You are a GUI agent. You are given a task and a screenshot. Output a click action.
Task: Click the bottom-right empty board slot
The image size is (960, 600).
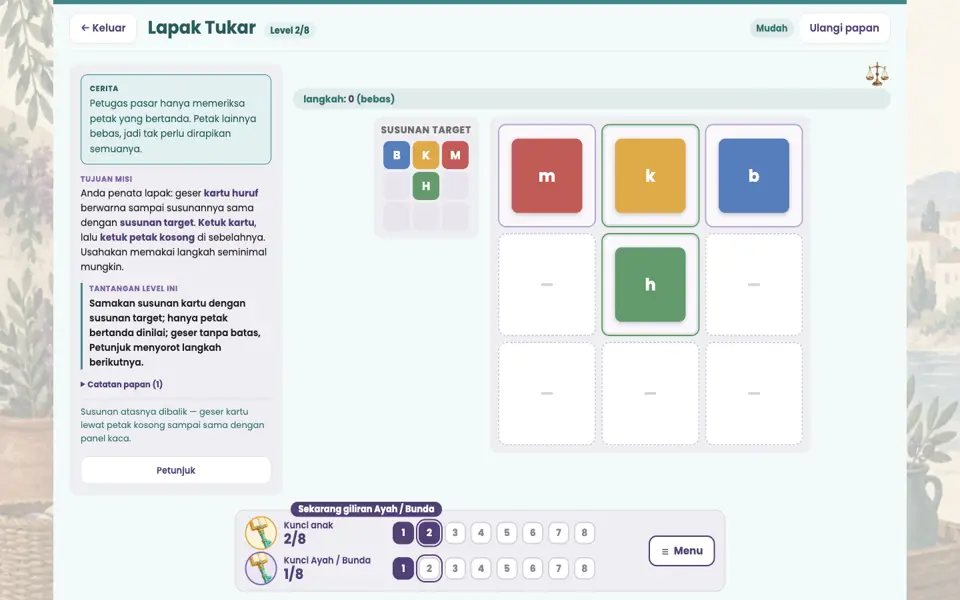[x=754, y=394]
